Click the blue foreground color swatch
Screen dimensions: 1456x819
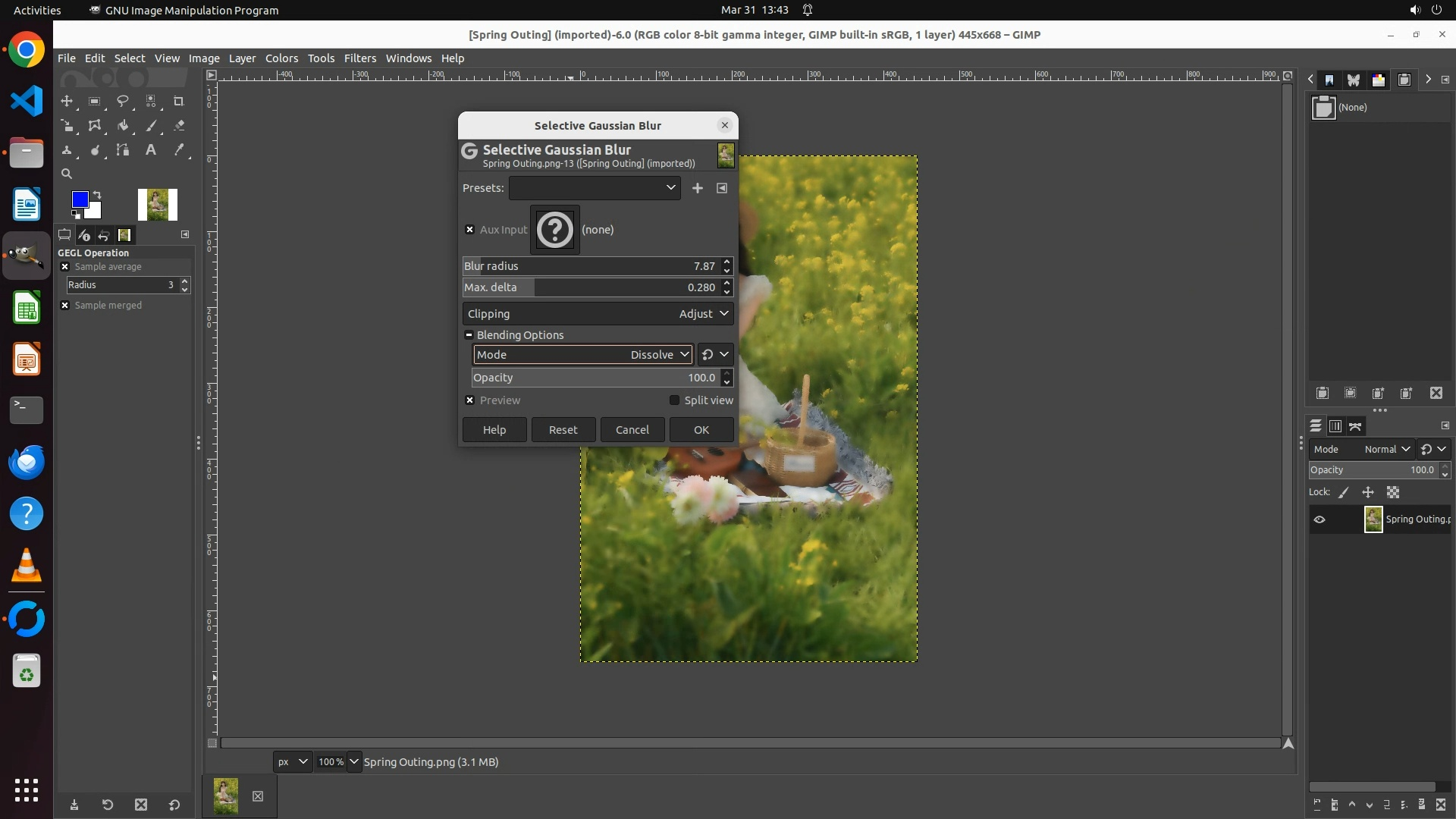click(79, 199)
